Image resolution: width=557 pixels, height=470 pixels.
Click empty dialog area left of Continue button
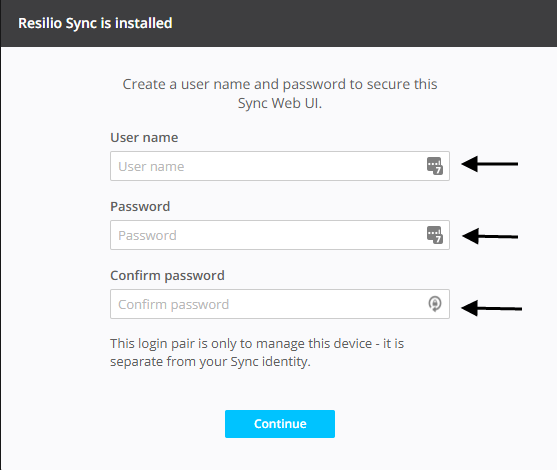pyautogui.click(x=114, y=424)
